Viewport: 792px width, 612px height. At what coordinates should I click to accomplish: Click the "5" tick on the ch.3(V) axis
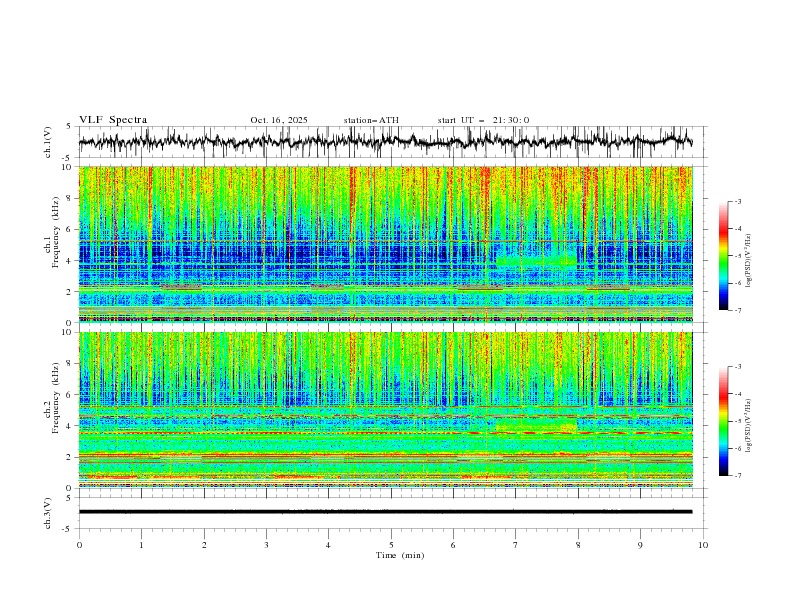pyautogui.click(x=69, y=497)
